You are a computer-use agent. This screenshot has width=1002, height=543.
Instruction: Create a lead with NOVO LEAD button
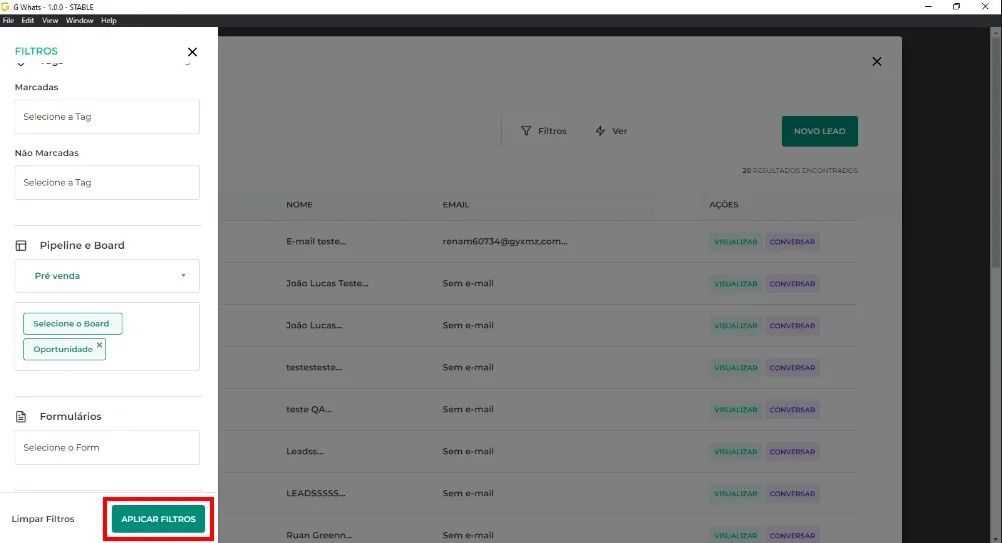pyautogui.click(x=820, y=131)
